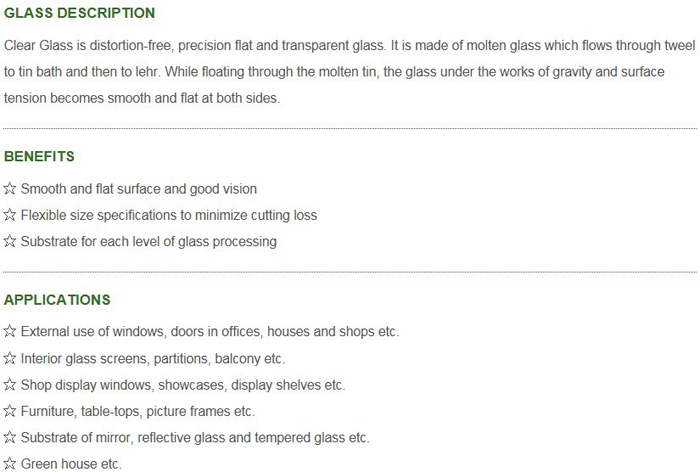Click star icon beside Green house etc.
Image resolution: width=700 pixels, height=472 pixels.
pyautogui.click(x=10, y=463)
